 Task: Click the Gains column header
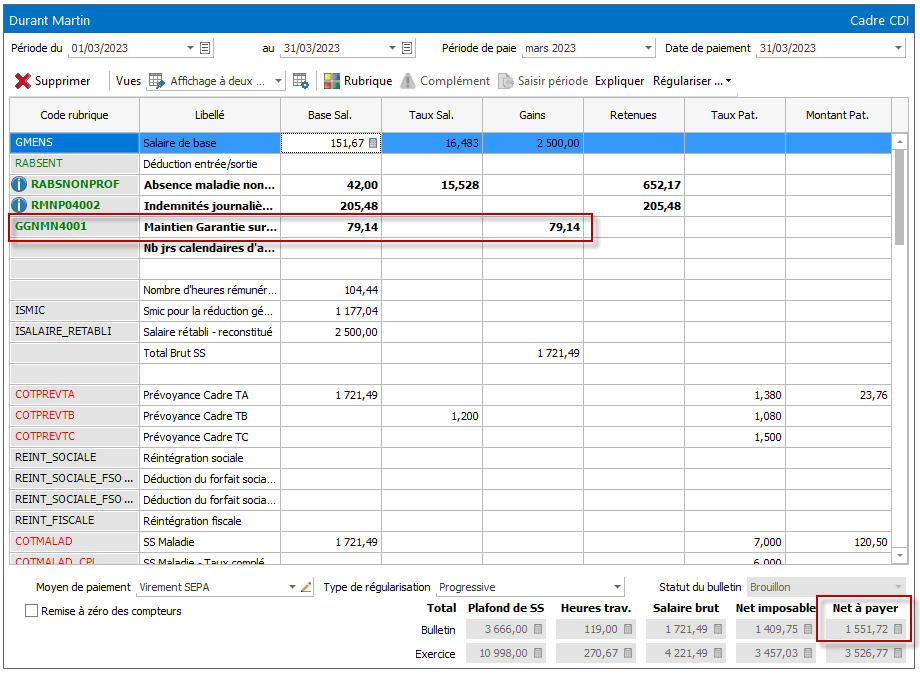point(532,115)
